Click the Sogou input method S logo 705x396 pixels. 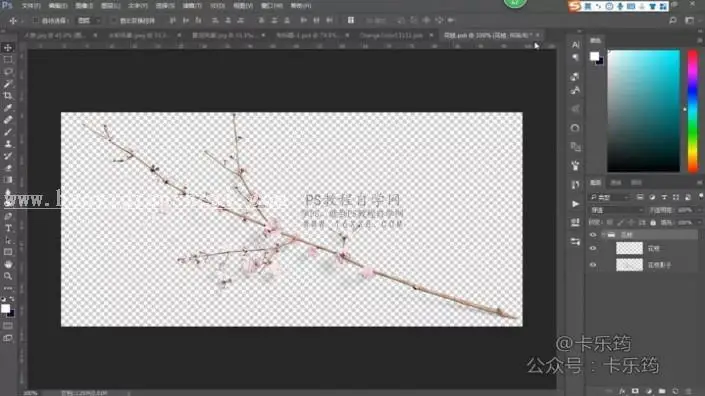tap(574, 6)
